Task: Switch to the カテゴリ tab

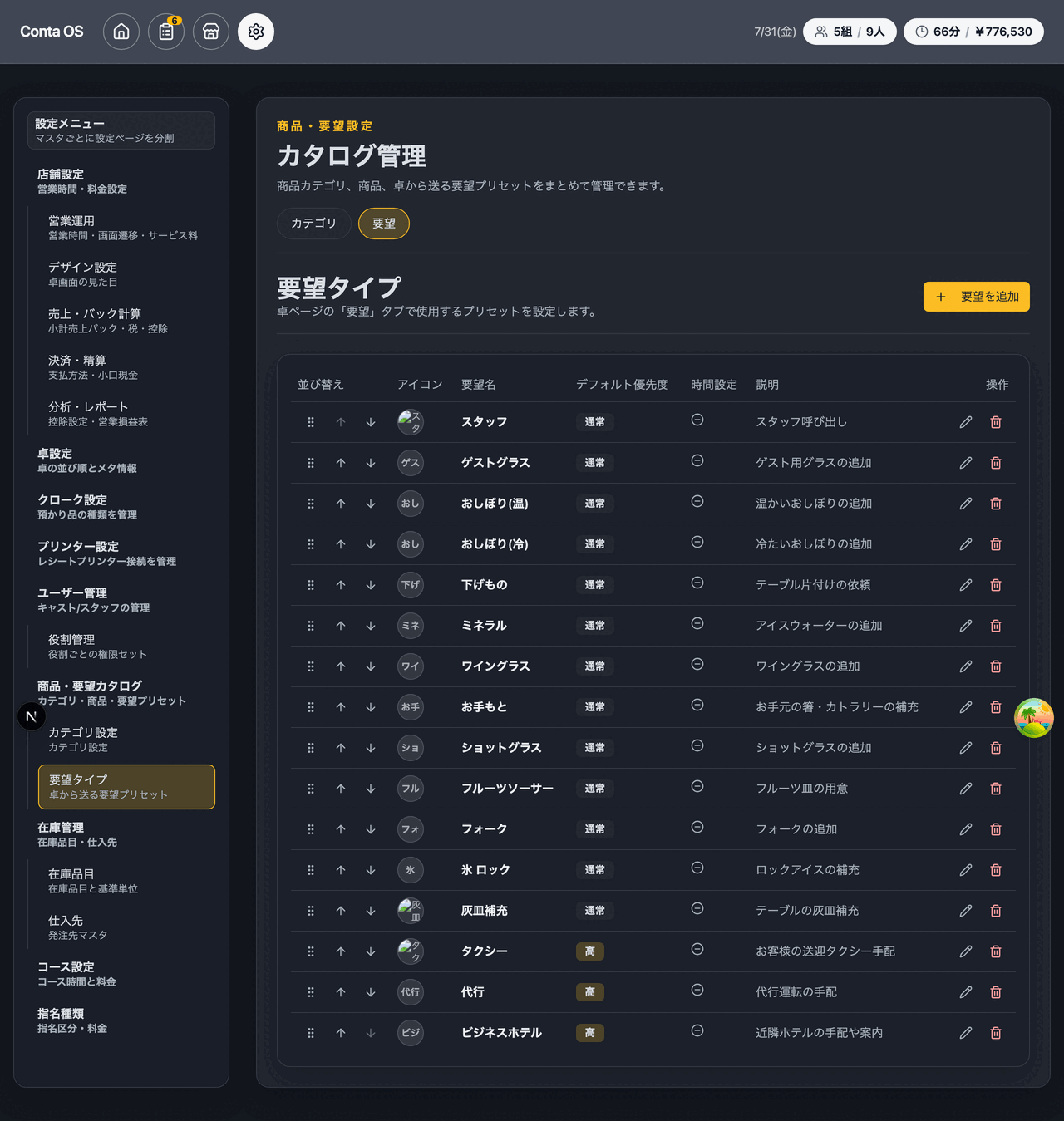Action: coord(313,224)
